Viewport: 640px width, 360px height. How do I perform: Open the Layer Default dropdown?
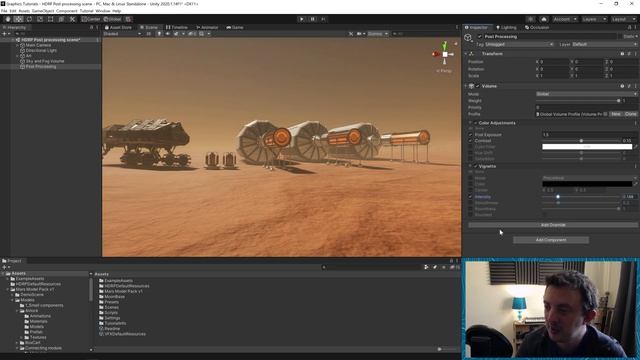604,44
